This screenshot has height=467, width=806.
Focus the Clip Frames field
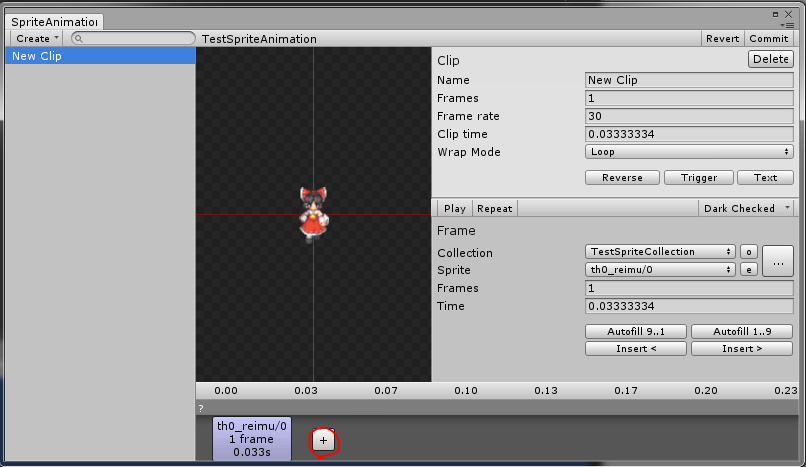click(689, 98)
